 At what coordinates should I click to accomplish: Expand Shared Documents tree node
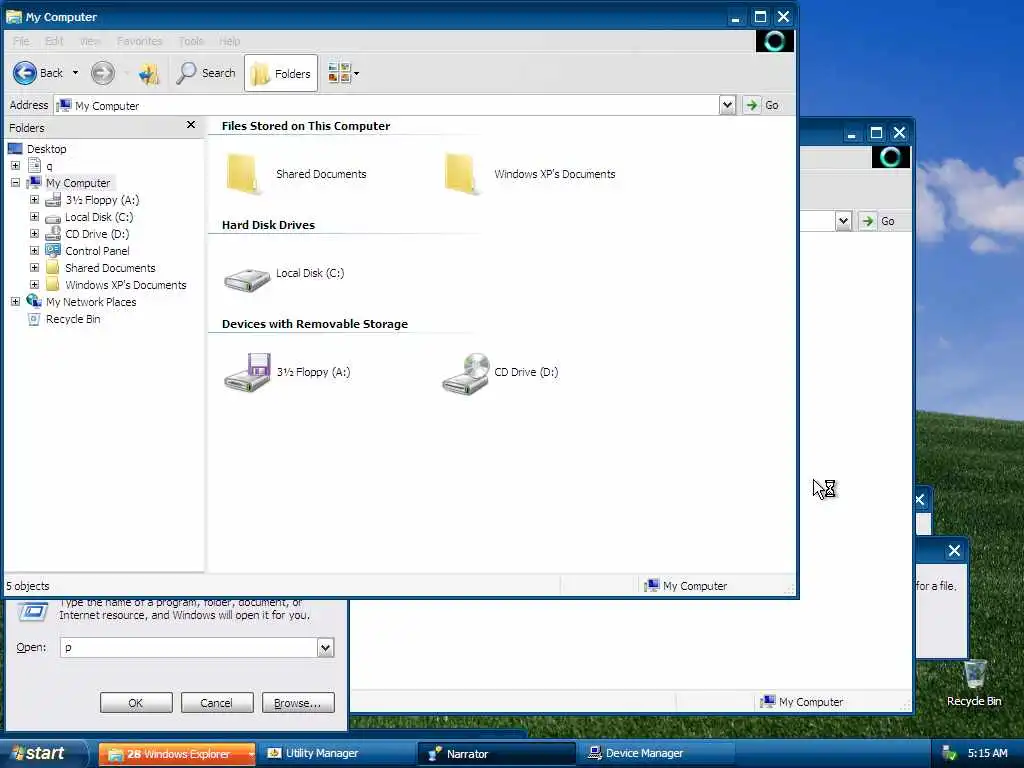pyautogui.click(x=35, y=268)
